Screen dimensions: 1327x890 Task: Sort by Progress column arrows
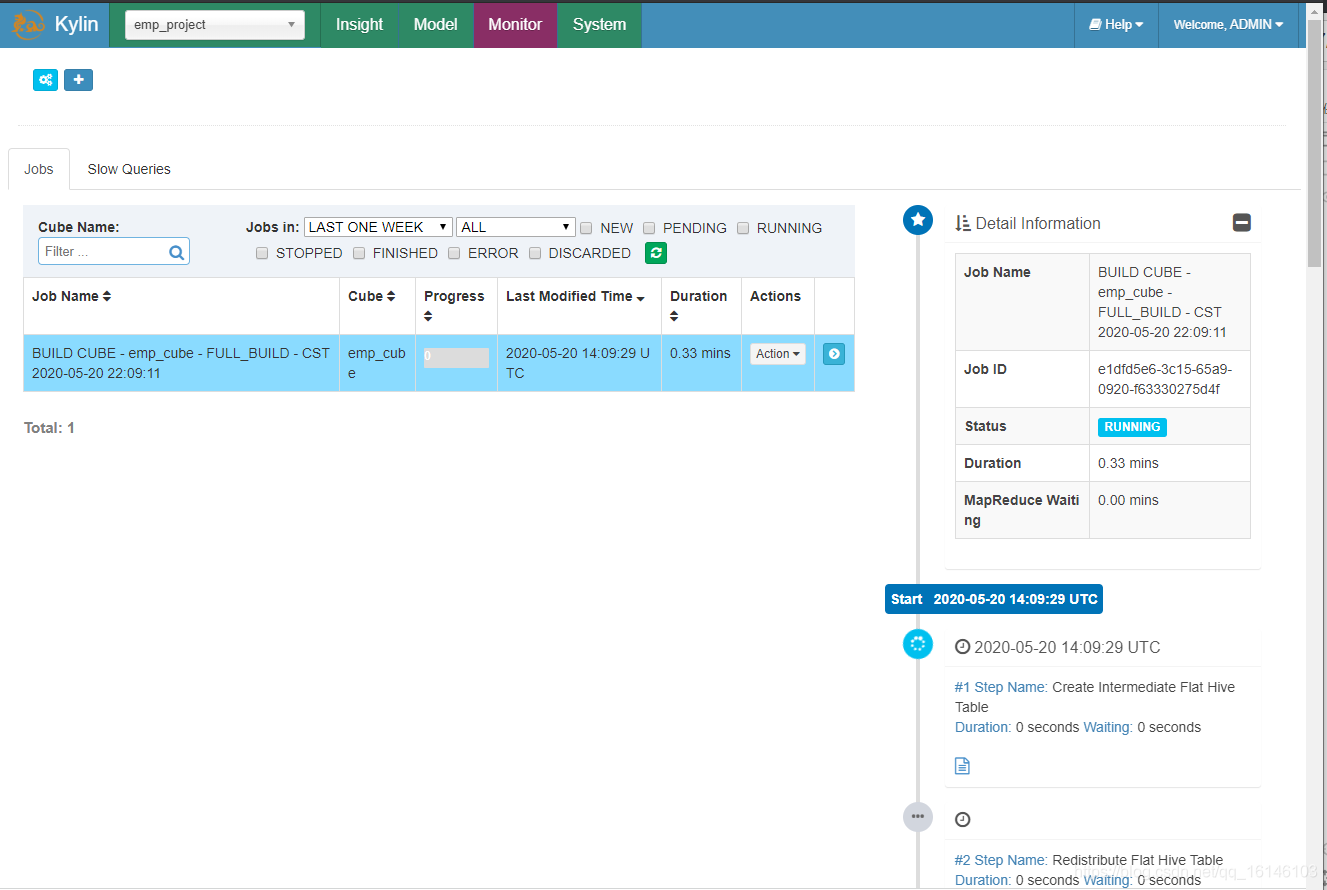click(x=428, y=316)
